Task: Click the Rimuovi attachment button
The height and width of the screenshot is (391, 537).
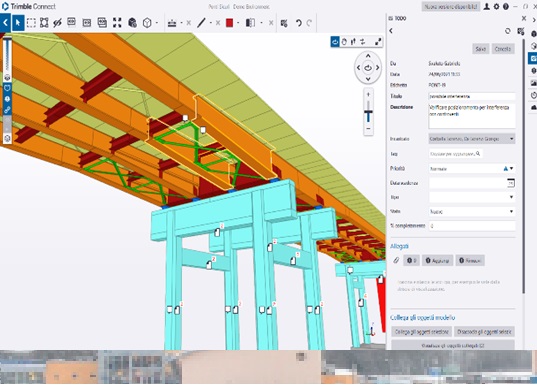Action: click(470, 261)
